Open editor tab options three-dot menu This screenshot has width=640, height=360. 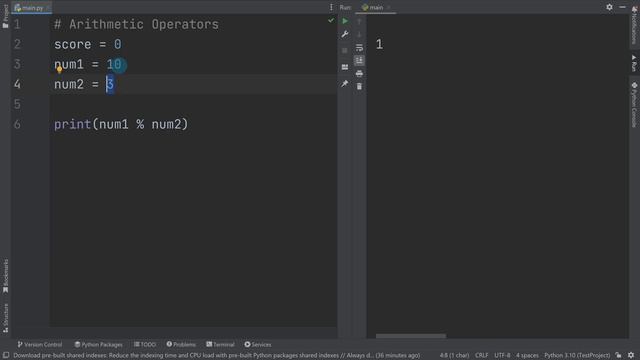coord(331,7)
